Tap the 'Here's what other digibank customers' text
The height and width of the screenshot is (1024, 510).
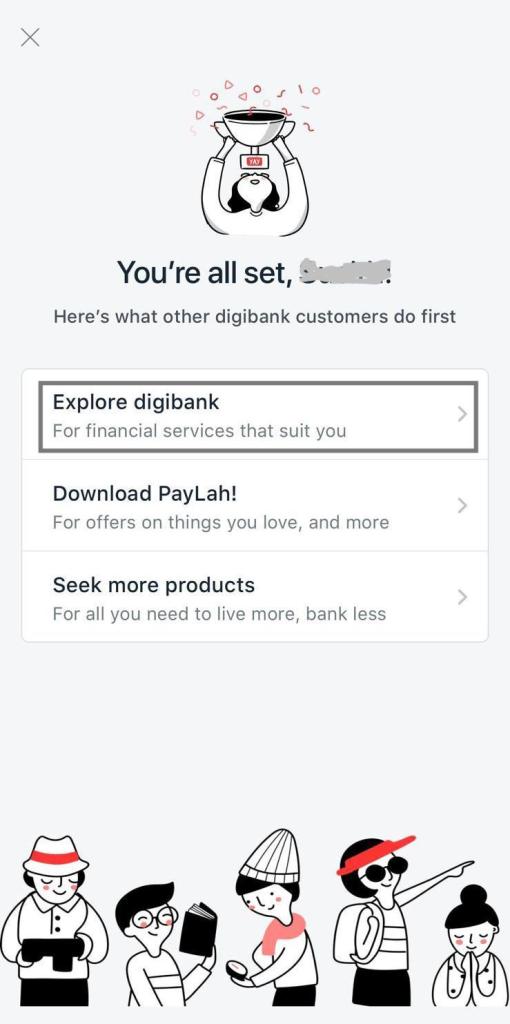pos(255,317)
